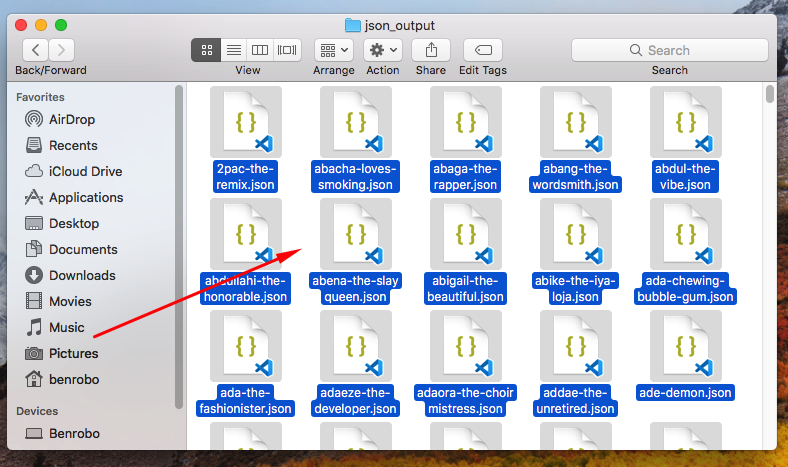Open Documents in the sidebar

pos(71,250)
